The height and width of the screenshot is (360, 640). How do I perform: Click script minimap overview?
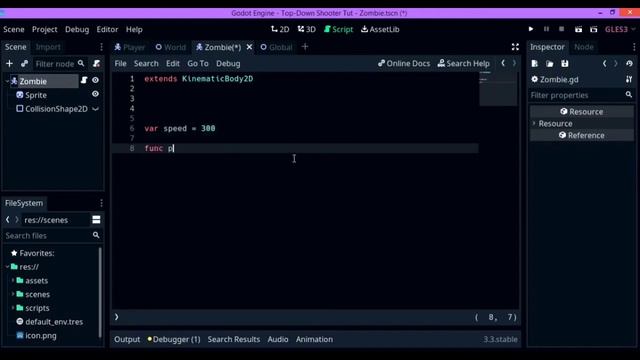click(498, 89)
